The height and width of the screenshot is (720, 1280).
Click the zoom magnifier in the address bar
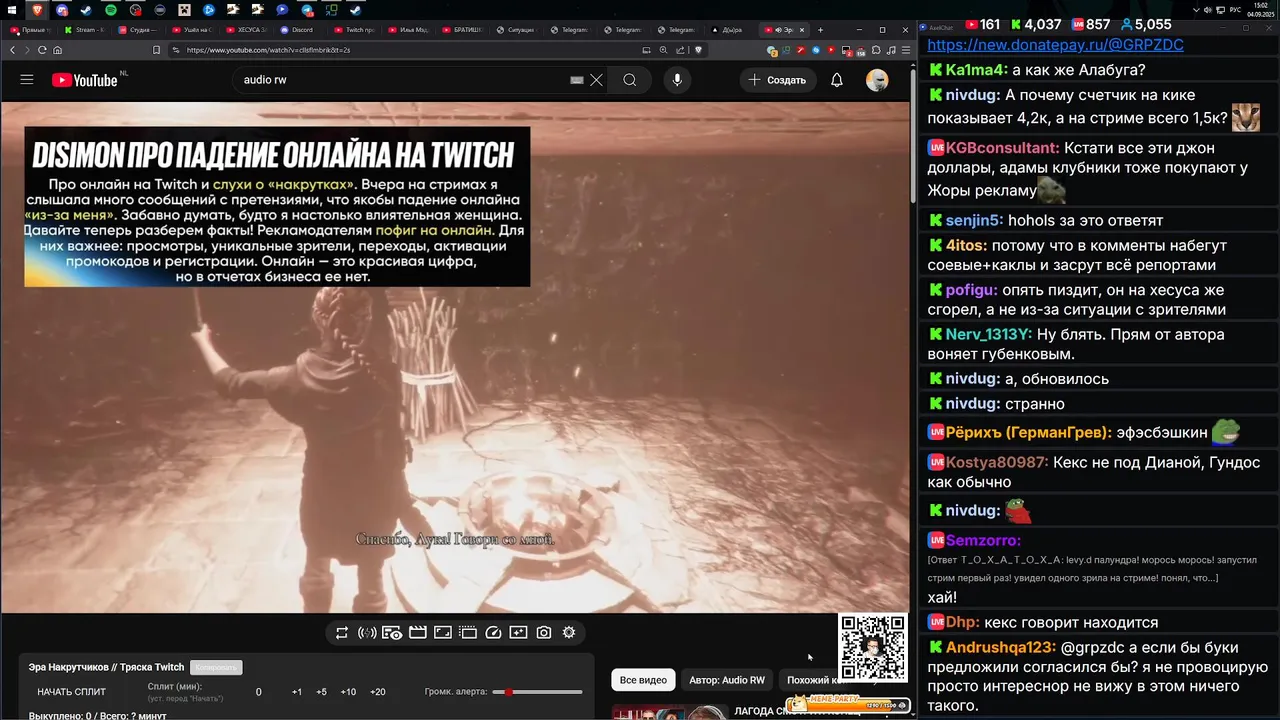[x=664, y=50]
